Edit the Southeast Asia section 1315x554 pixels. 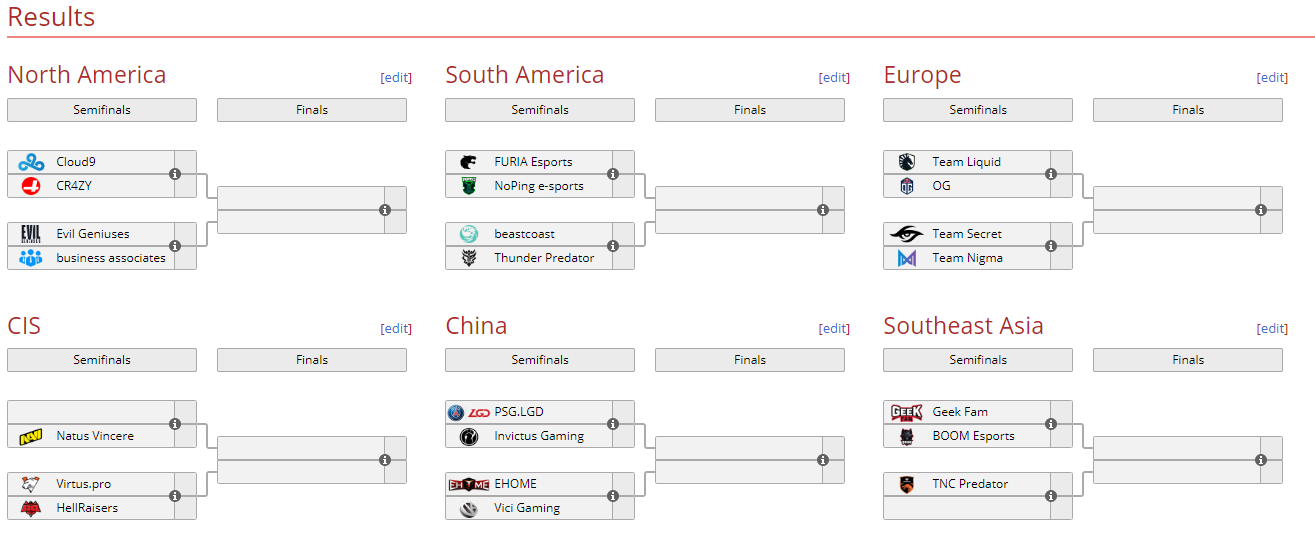1272,328
